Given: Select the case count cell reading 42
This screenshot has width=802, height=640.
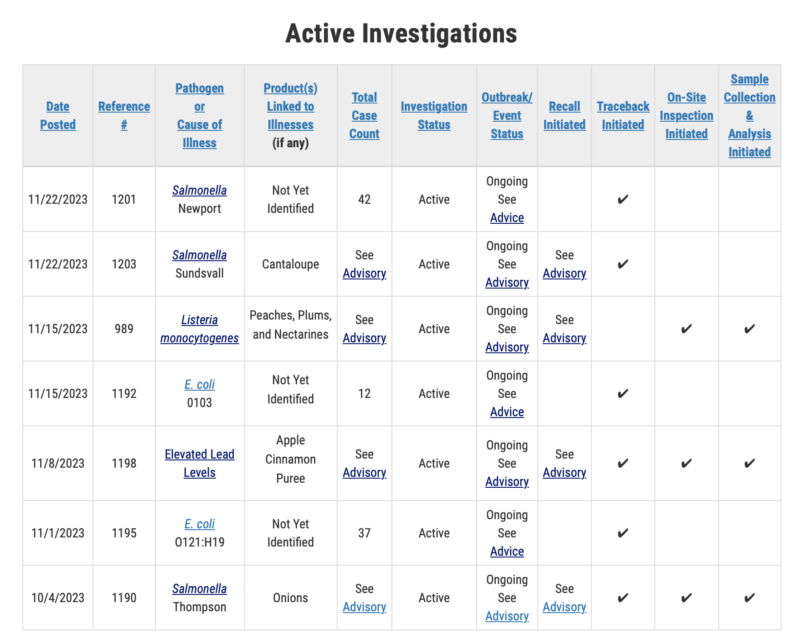Looking at the screenshot, I should click(x=364, y=200).
